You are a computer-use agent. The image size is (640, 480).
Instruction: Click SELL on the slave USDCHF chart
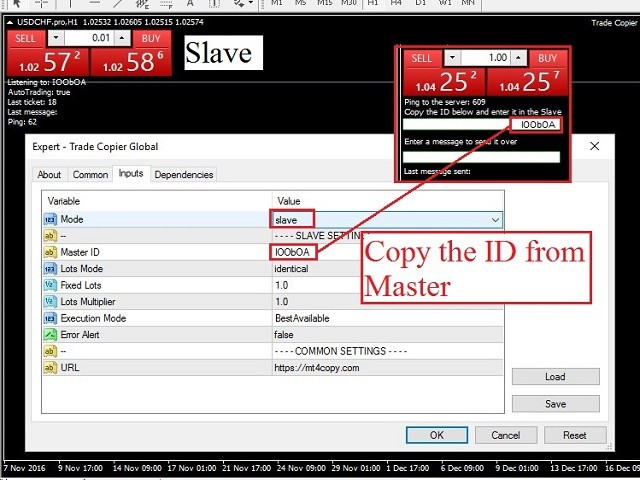[25, 39]
